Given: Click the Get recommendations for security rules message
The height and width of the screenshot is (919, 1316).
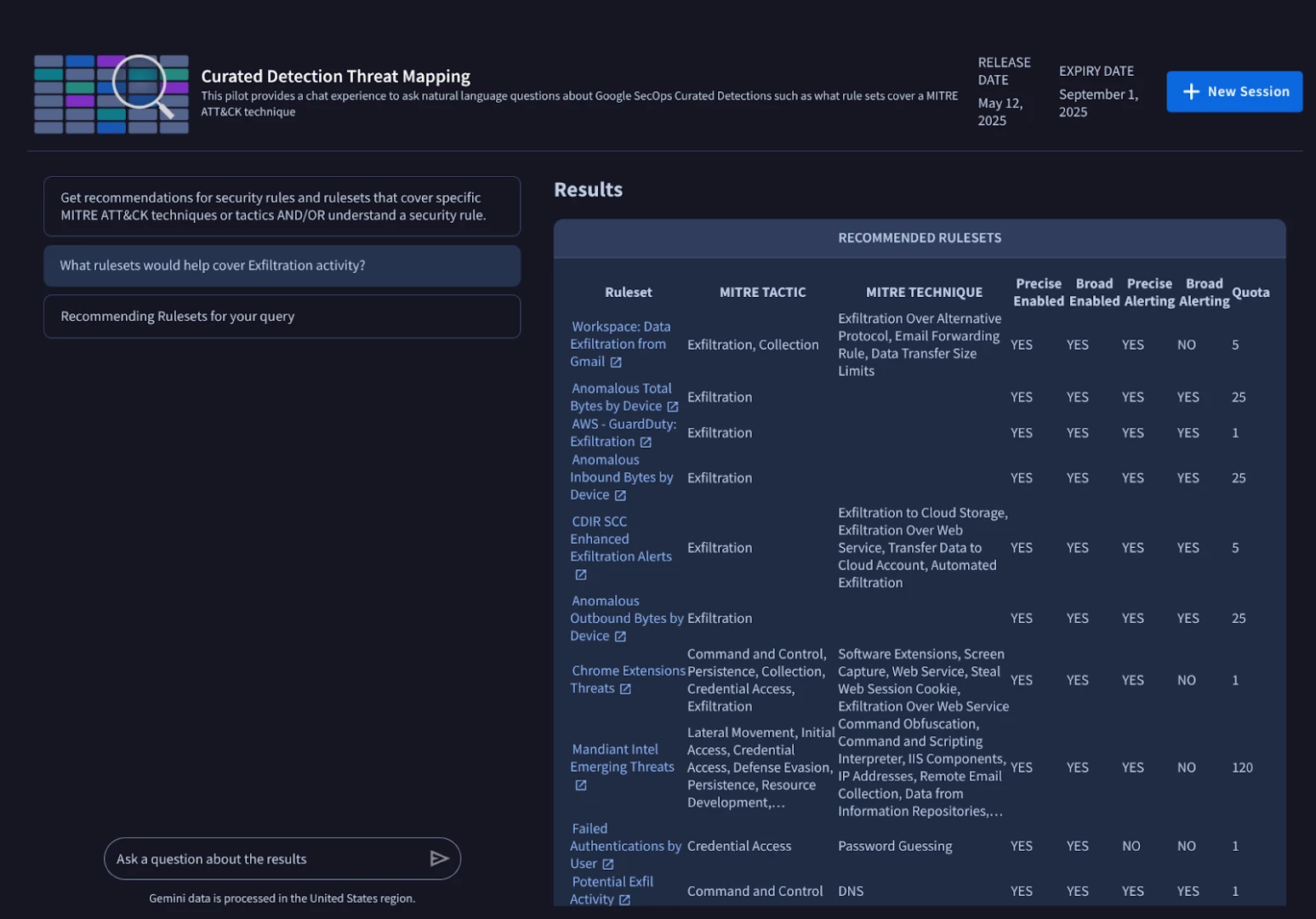Looking at the screenshot, I should point(282,206).
